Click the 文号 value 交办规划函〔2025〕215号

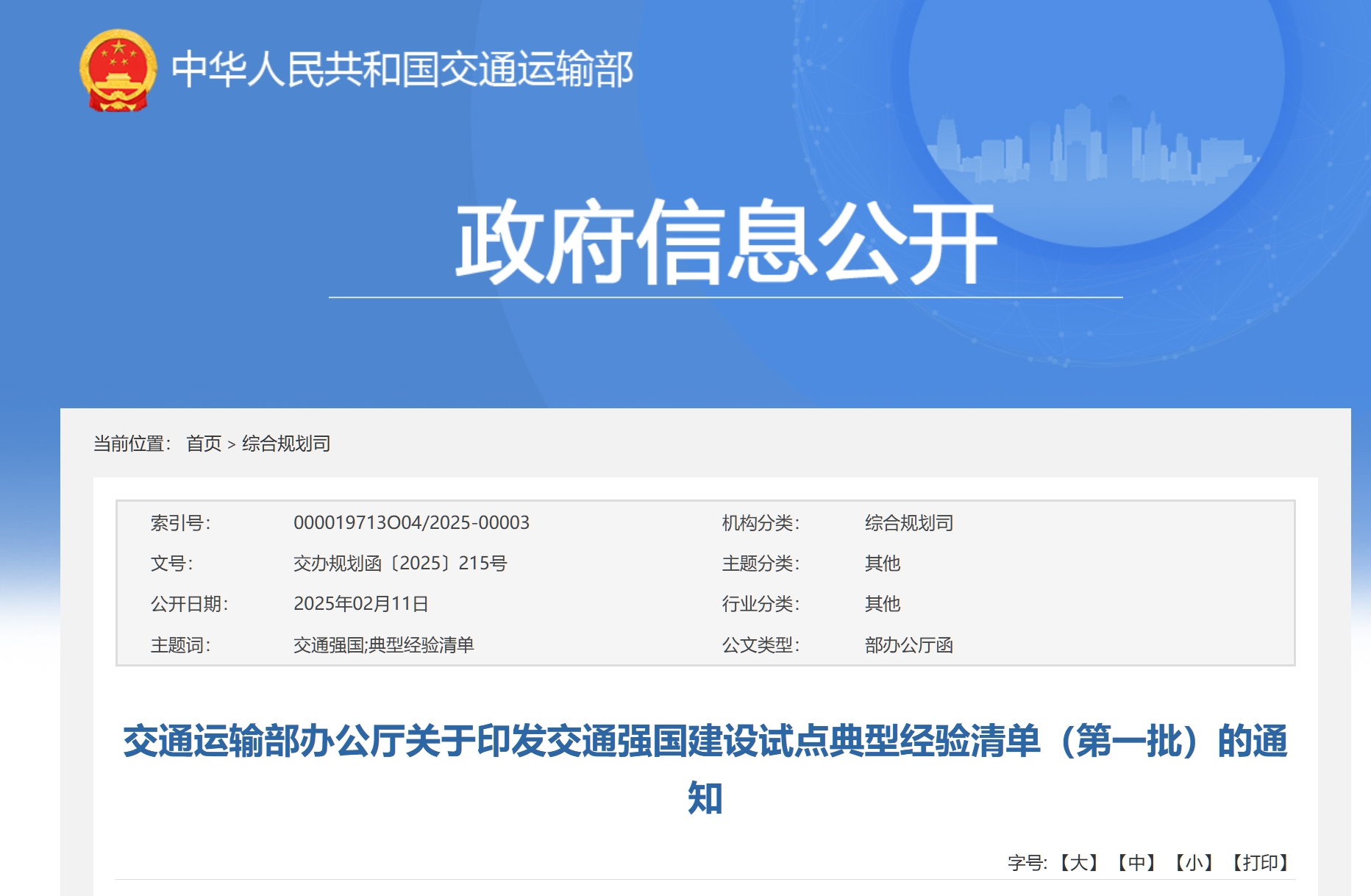click(x=400, y=563)
